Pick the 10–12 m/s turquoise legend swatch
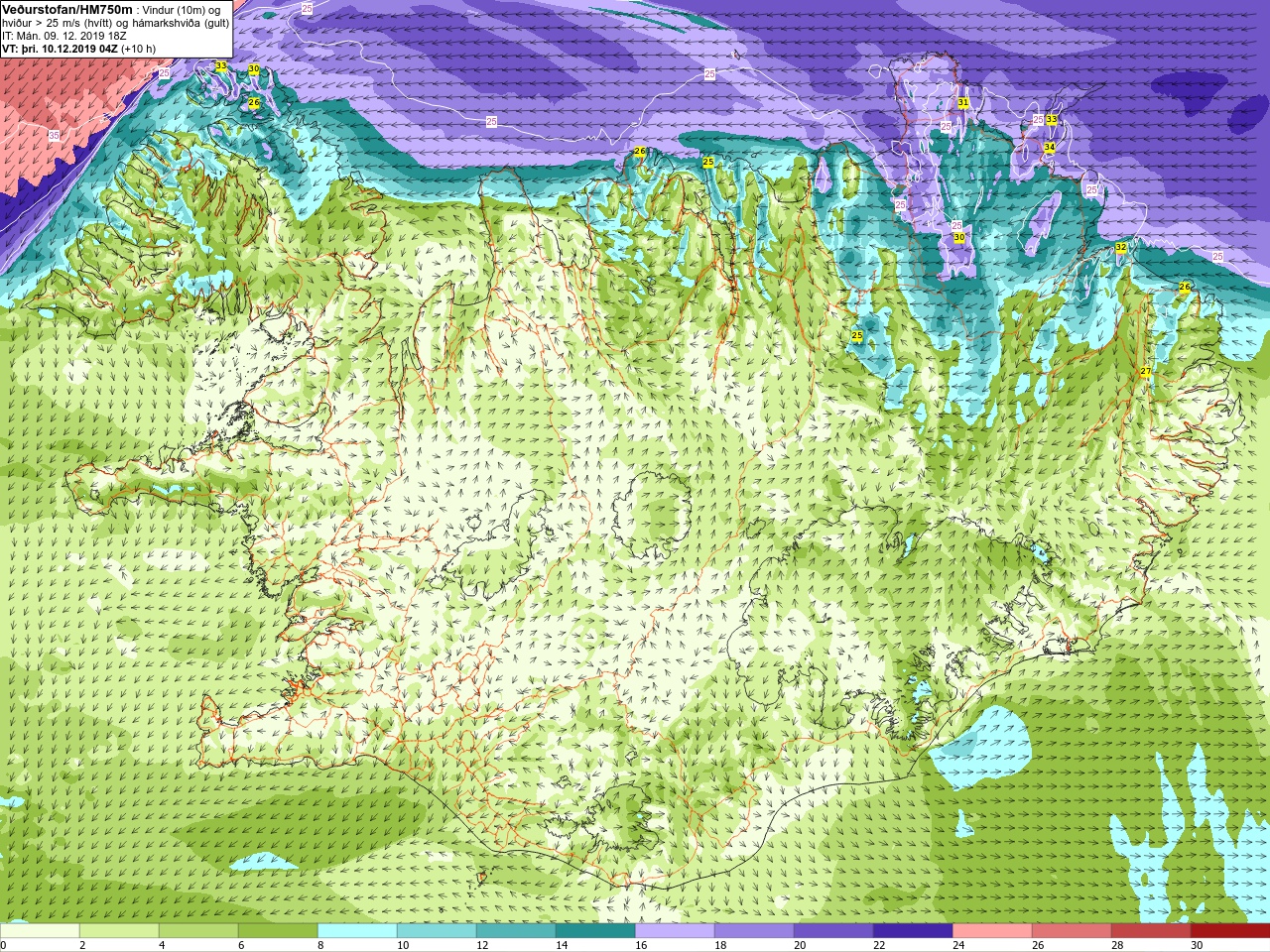 [437, 931]
